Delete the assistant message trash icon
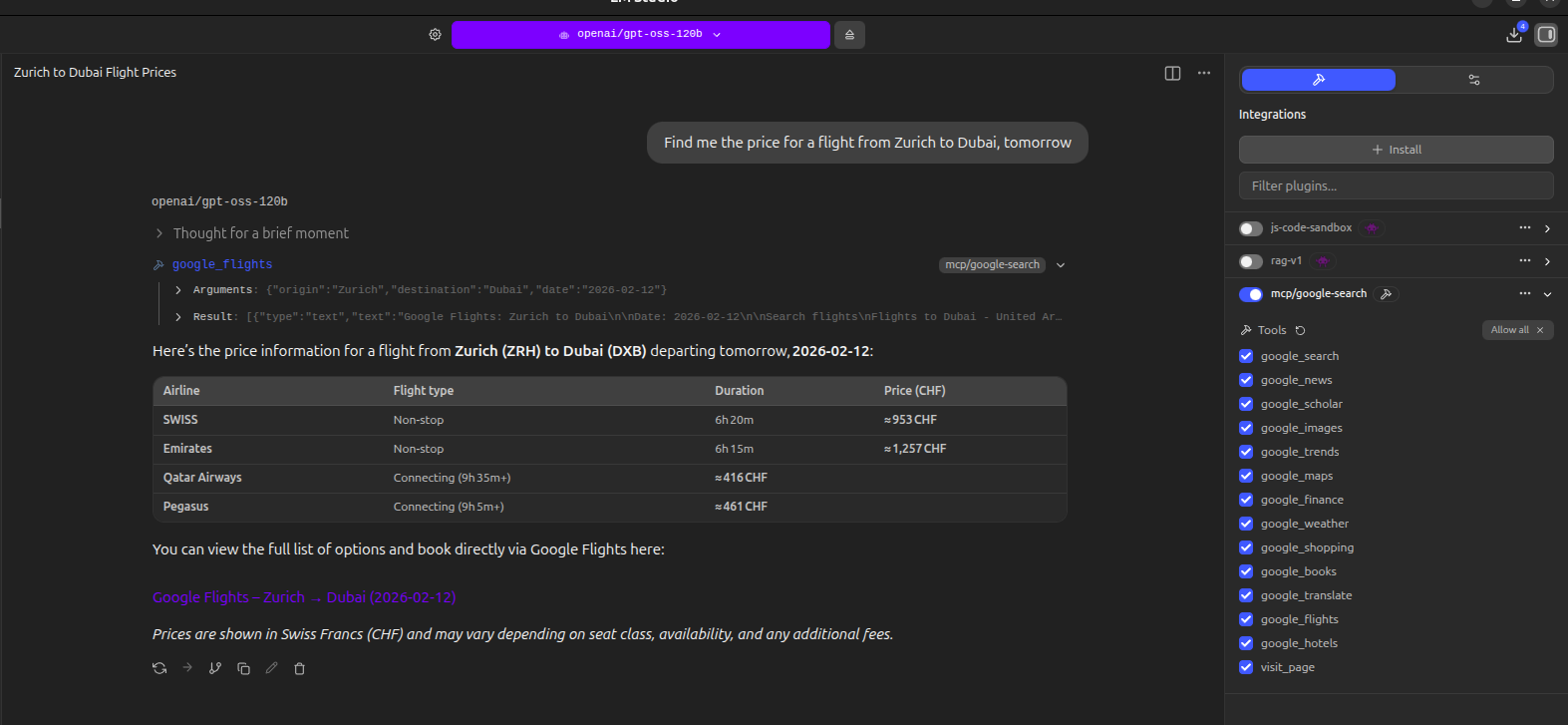The width and height of the screenshot is (1568, 725). pyautogui.click(x=299, y=668)
